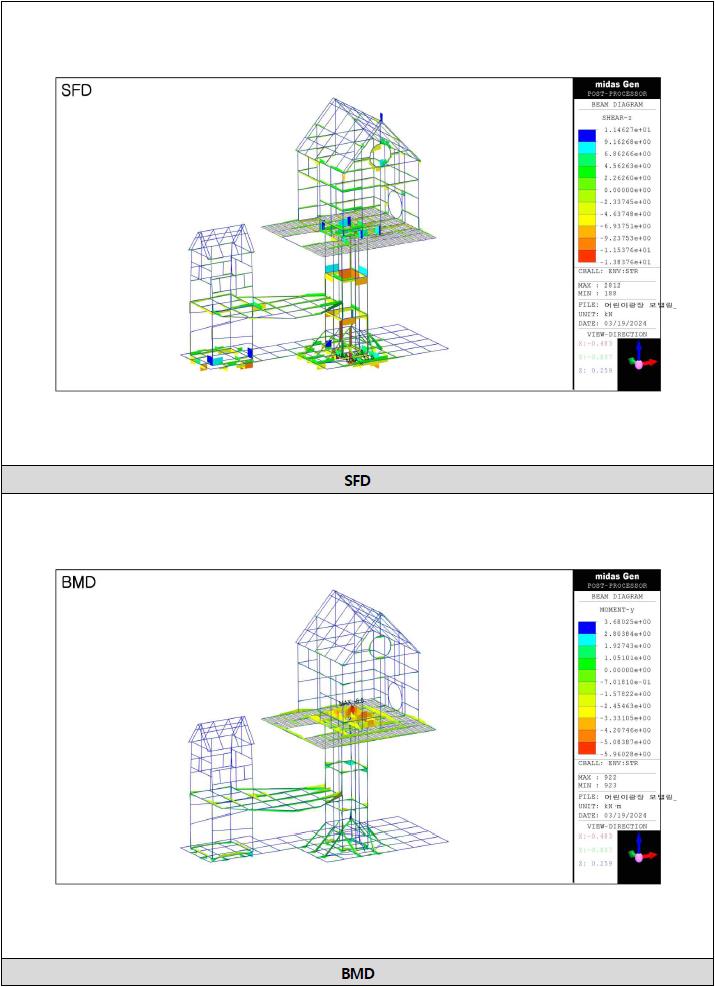Click the view-direction axis triad in BMD panel
The width and height of the screenshot is (715, 987).
pyautogui.click(x=638, y=856)
